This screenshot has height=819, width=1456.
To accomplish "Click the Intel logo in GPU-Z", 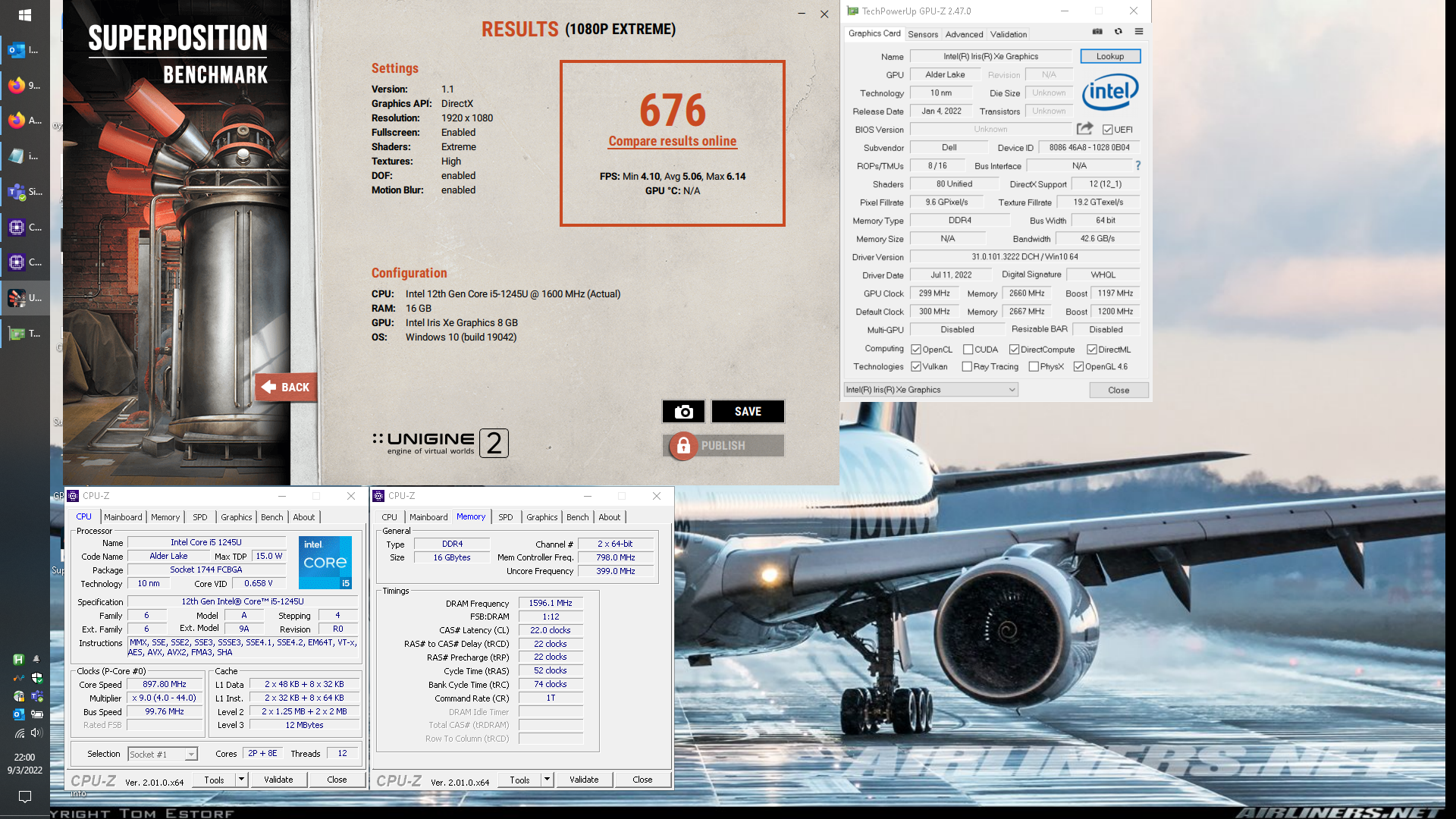I will 1110,93.
